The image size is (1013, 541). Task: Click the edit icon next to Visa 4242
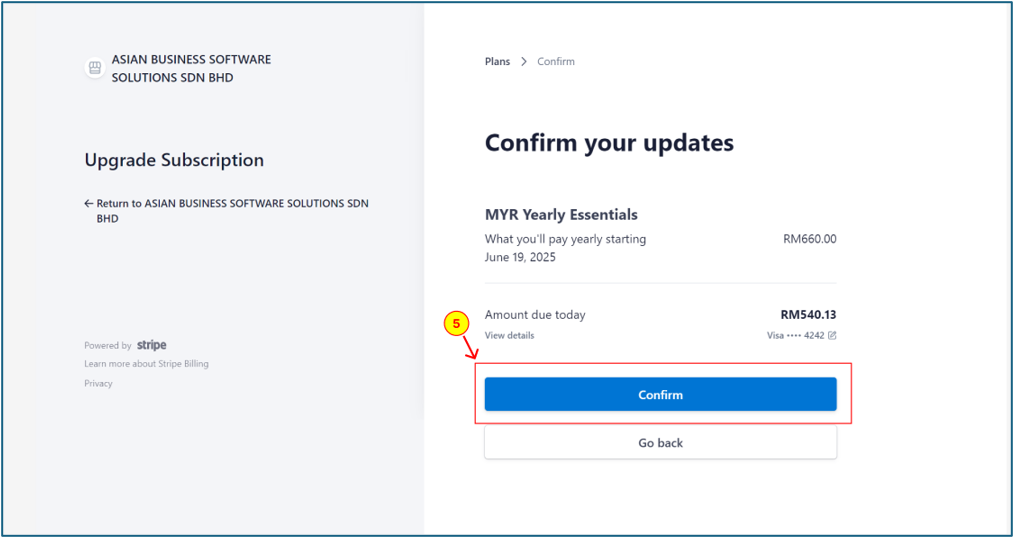[x=832, y=335]
